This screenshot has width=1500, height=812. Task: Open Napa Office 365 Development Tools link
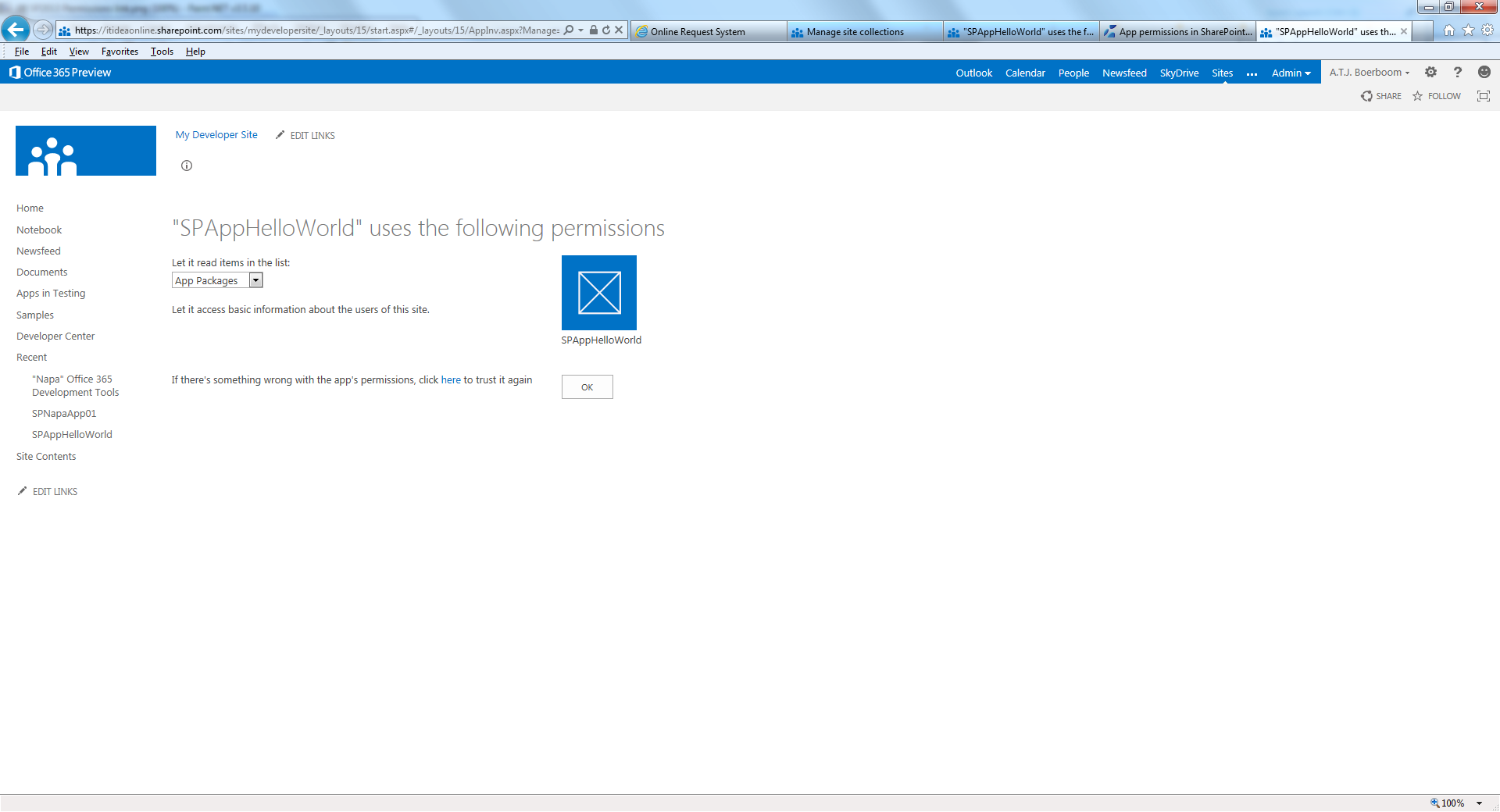coord(75,386)
